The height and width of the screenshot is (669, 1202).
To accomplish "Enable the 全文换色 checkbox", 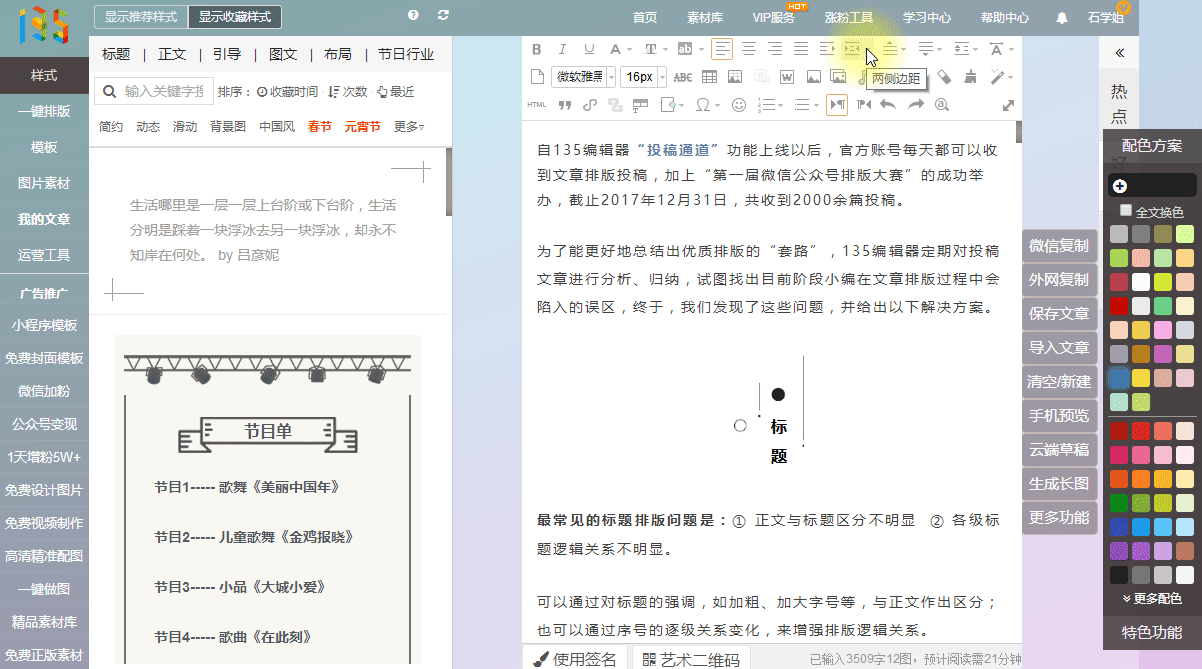I will coord(1126,211).
